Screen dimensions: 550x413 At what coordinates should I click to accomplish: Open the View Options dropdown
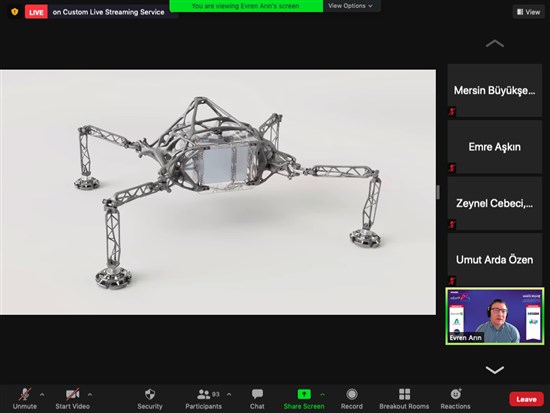pos(350,6)
